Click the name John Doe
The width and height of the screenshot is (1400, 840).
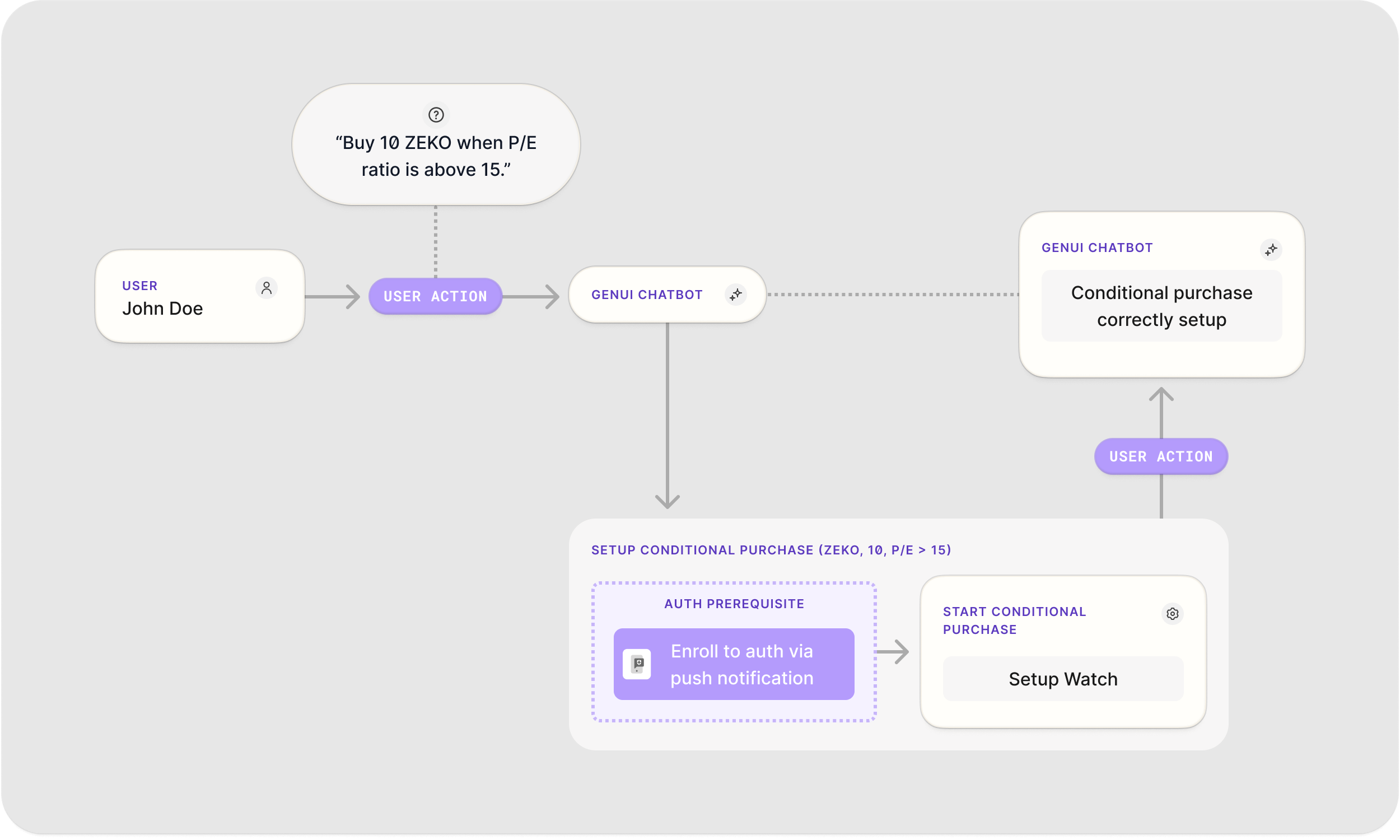(x=162, y=309)
